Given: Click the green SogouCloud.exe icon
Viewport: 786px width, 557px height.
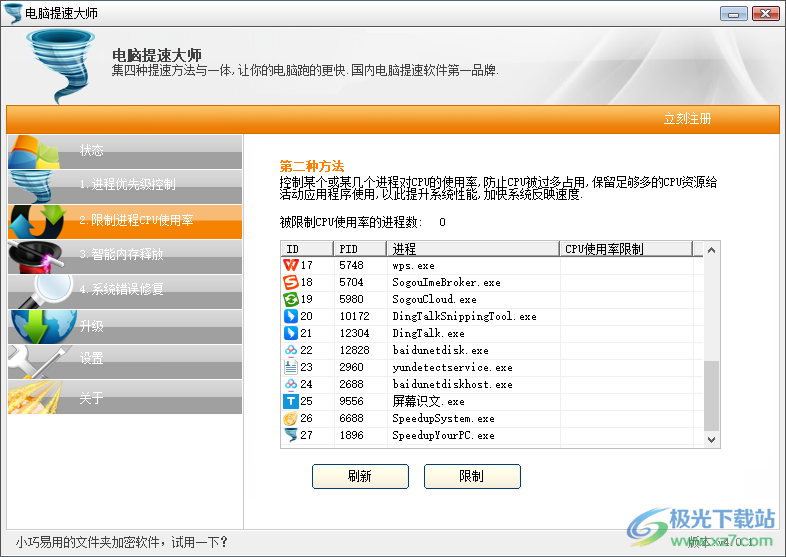Looking at the screenshot, I should coord(291,299).
